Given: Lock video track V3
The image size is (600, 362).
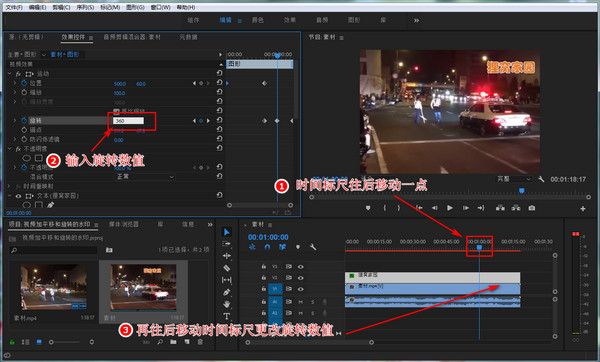Looking at the screenshot, I should (264, 266).
